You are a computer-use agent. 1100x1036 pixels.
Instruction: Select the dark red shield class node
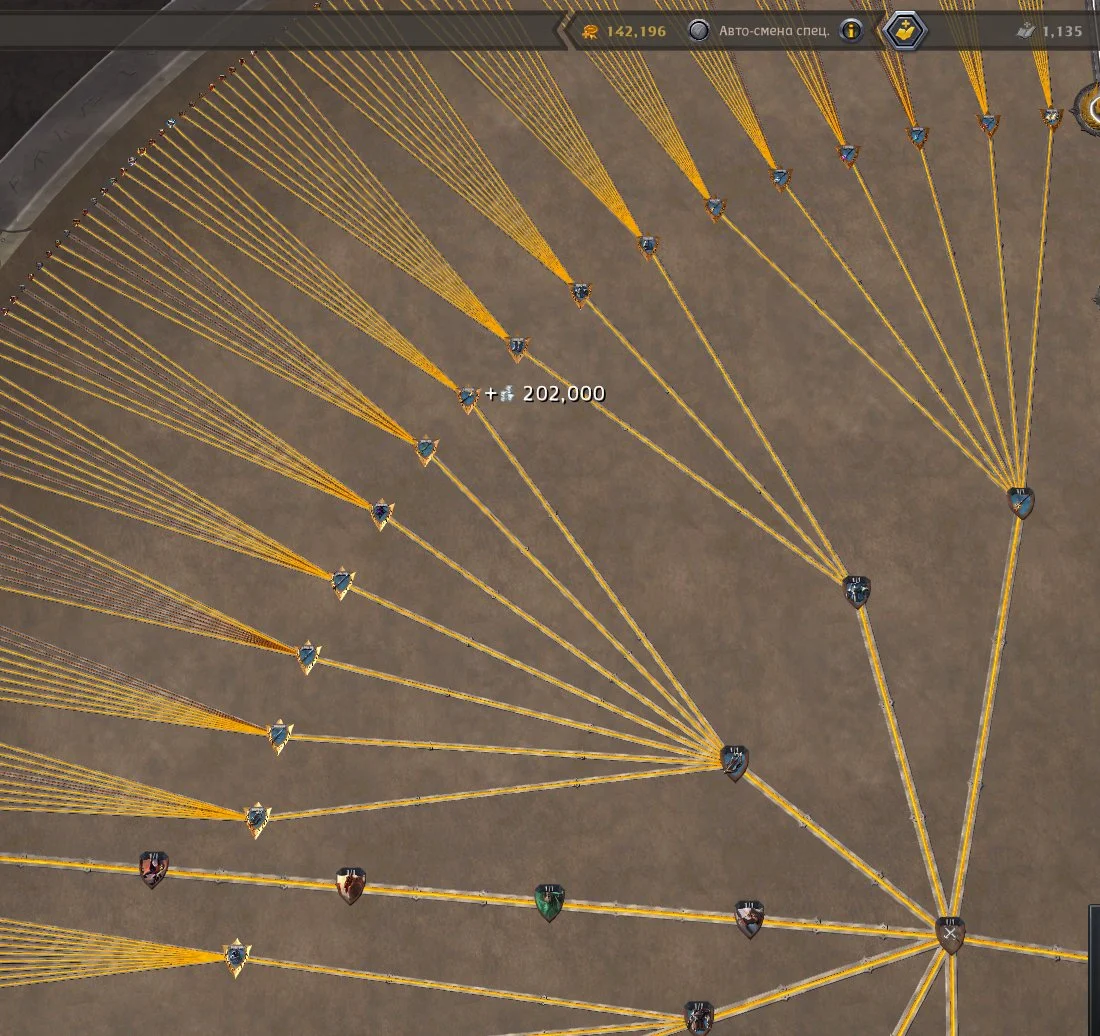154,870
